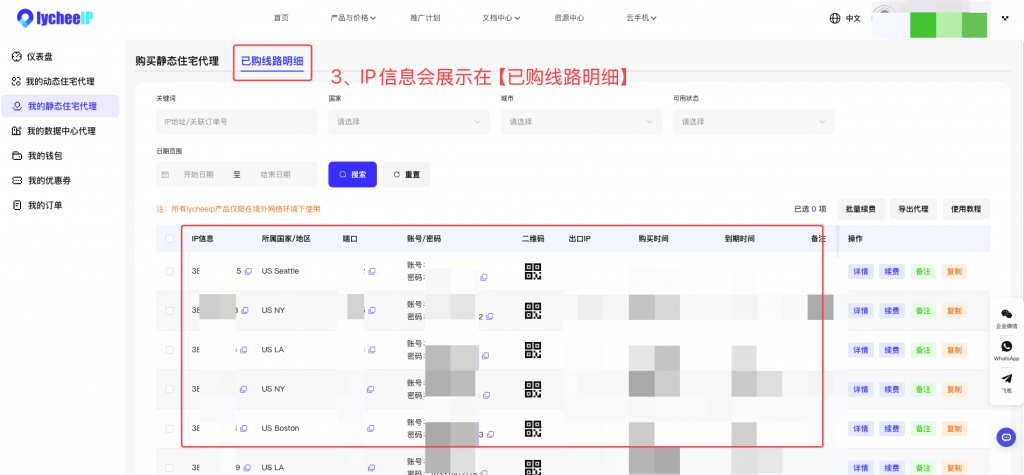Open the 国家 country dropdown
The image size is (1024, 475).
pos(408,122)
